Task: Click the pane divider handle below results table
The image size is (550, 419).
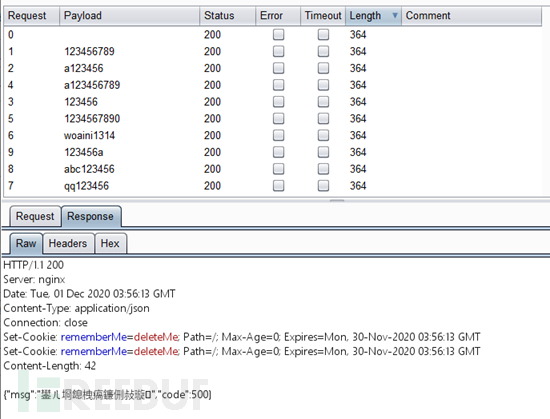Action: click(337, 201)
